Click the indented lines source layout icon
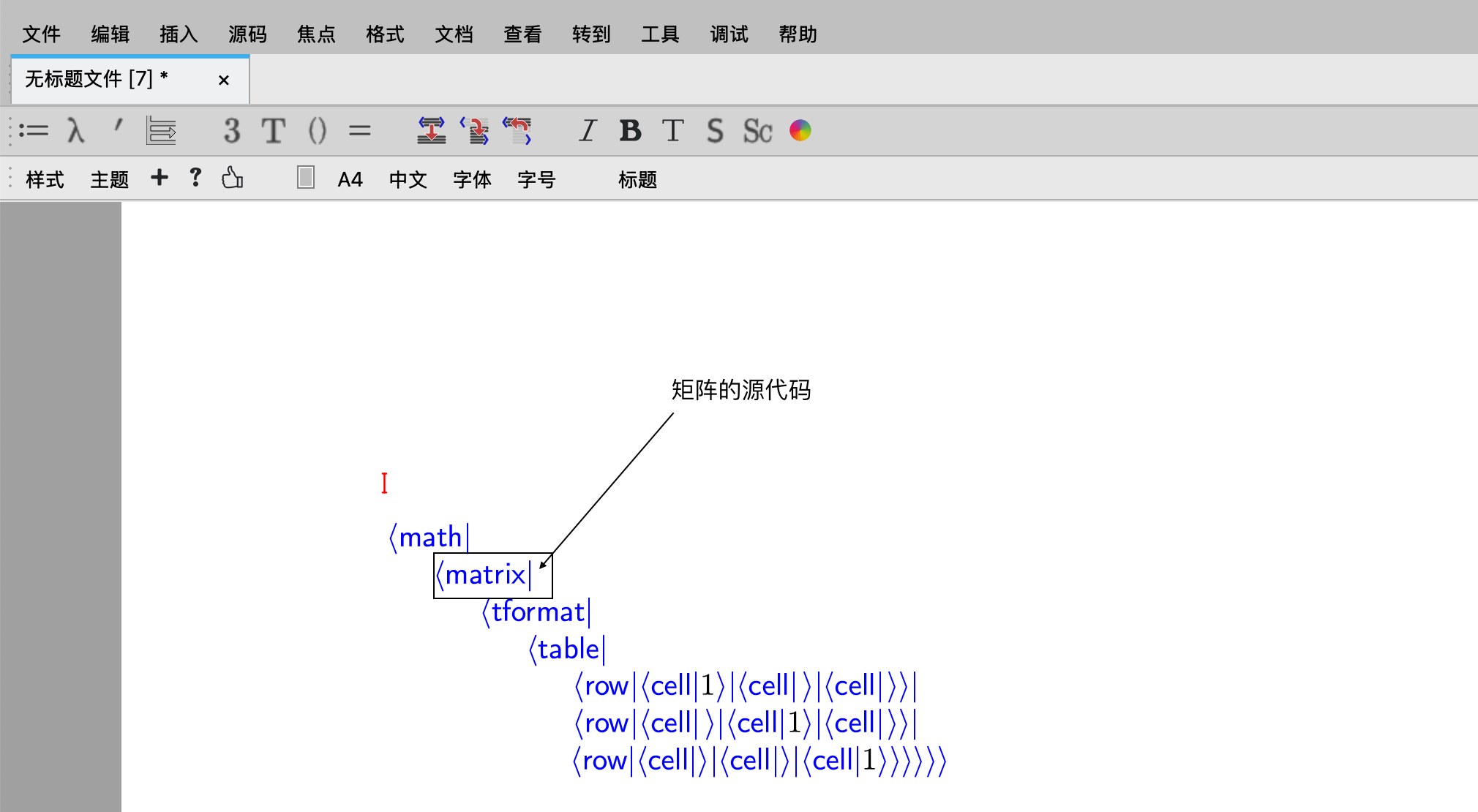The image size is (1478, 812). click(x=161, y=131)
